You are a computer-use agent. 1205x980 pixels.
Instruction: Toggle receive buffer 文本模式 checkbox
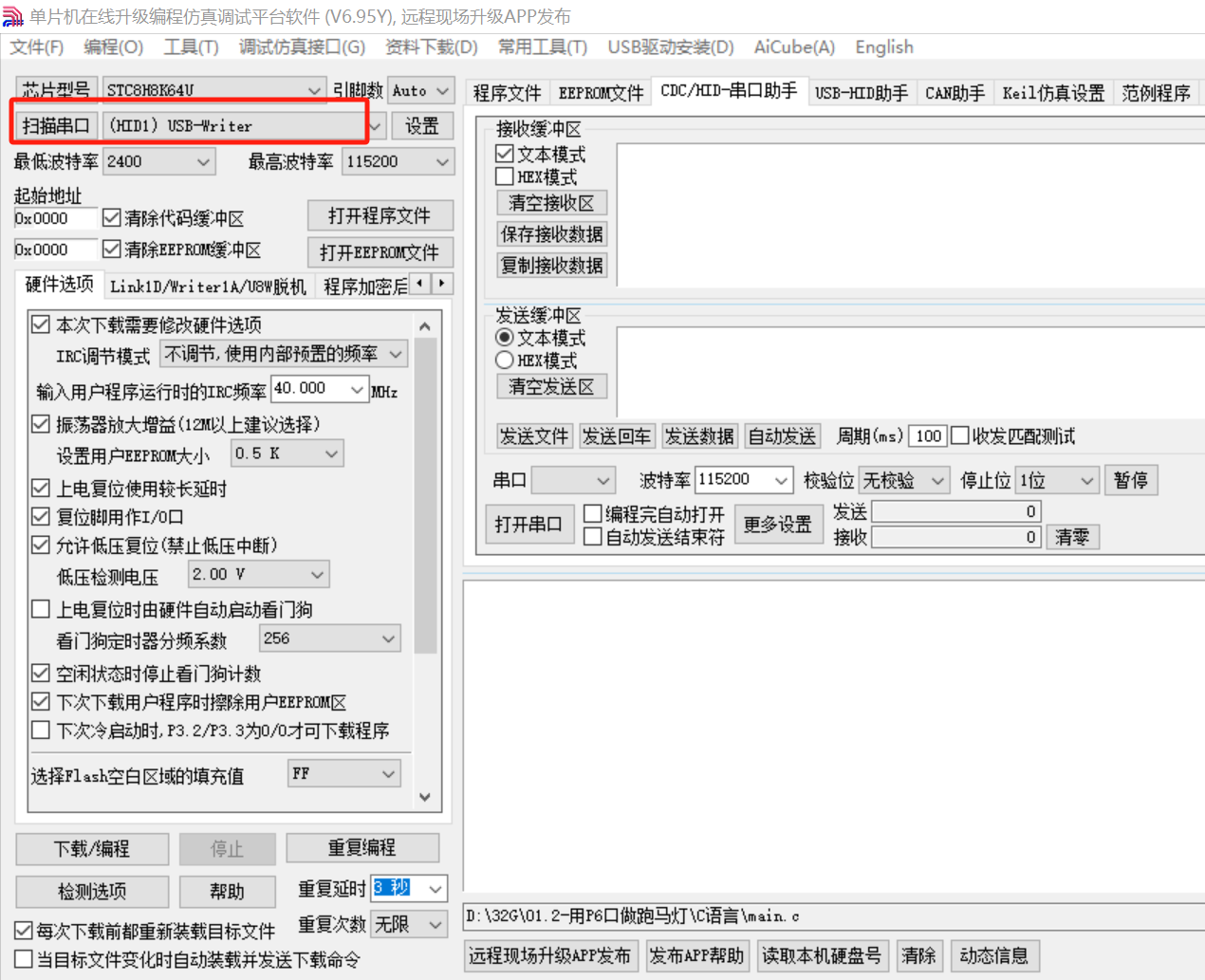505,154
